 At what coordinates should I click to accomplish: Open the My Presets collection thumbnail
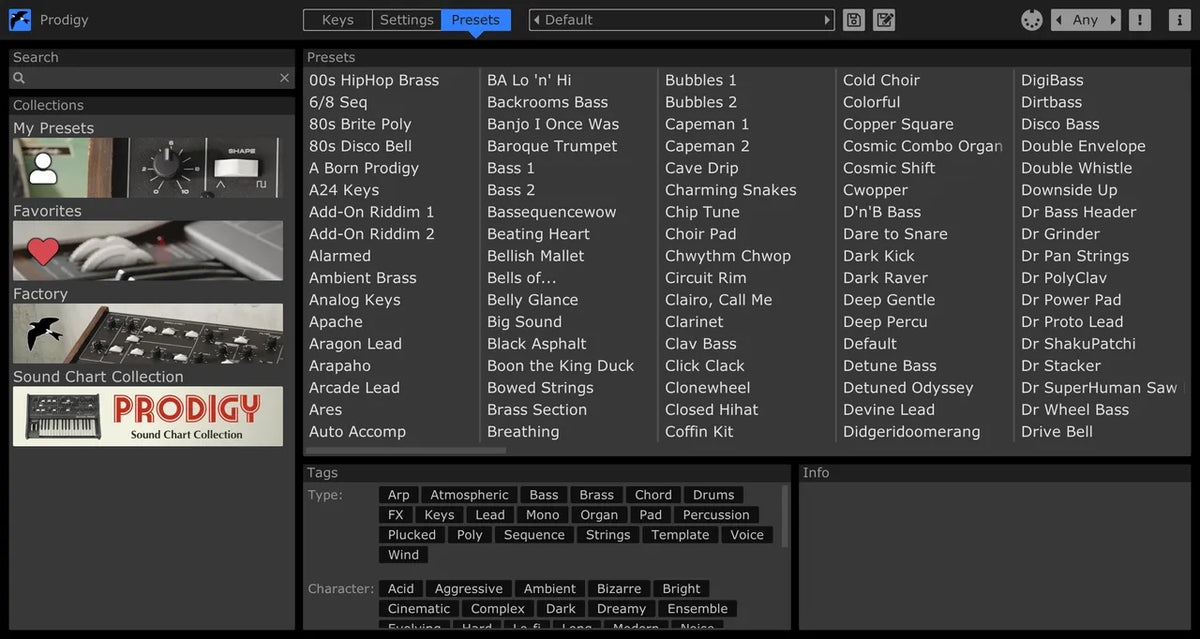coord(148,168)
